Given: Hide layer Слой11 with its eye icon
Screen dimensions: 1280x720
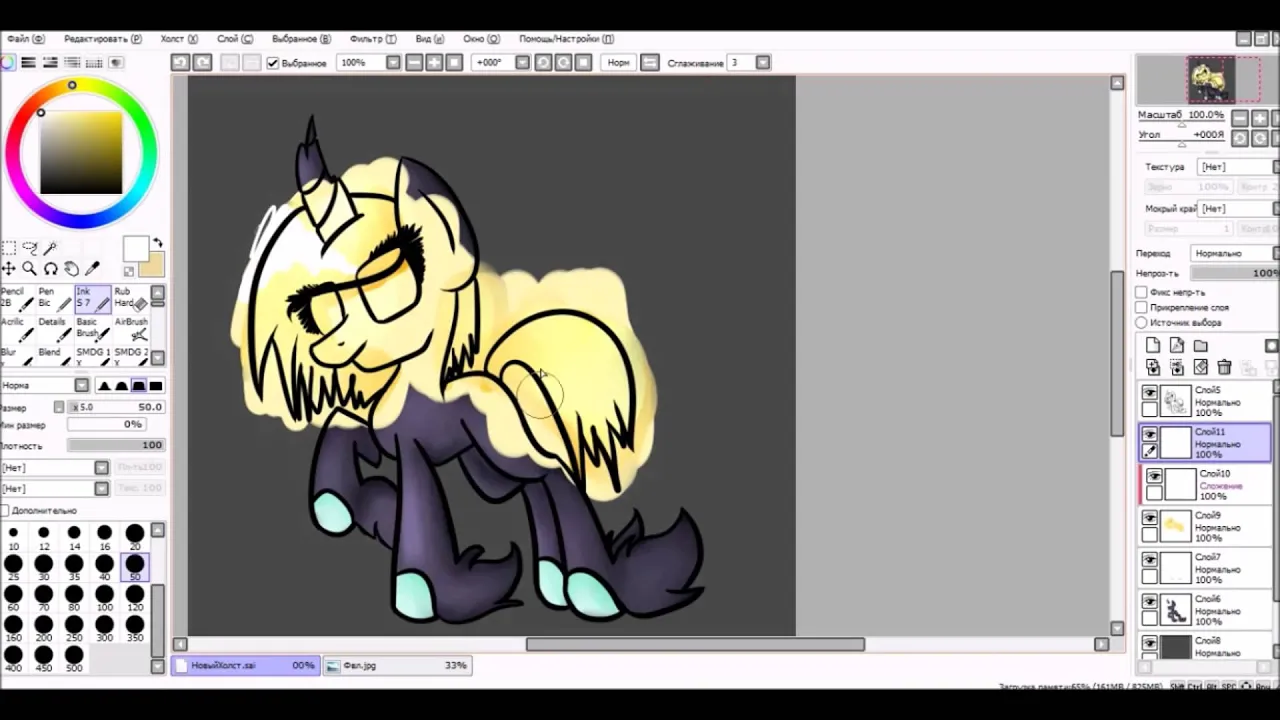Looking at the screenshot, I should coord(1150,434).
